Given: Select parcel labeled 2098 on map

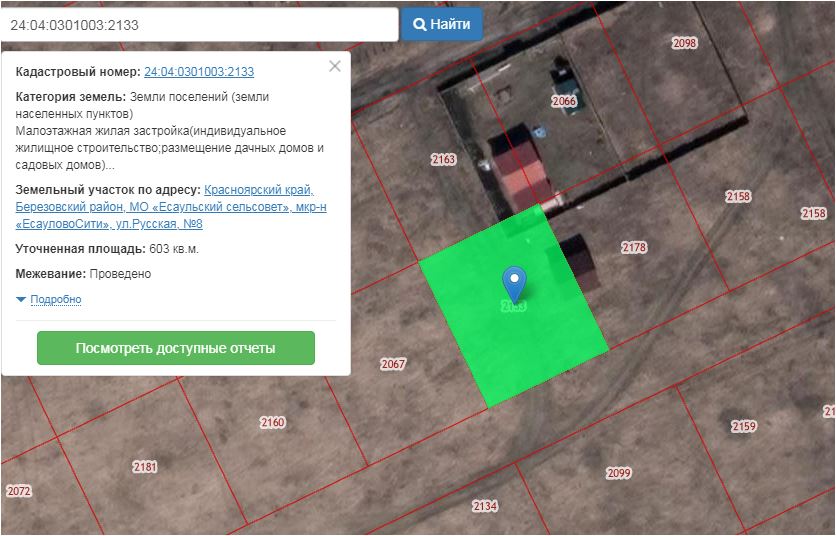Looking at the screenshot, I should click(x=684, y=43).
